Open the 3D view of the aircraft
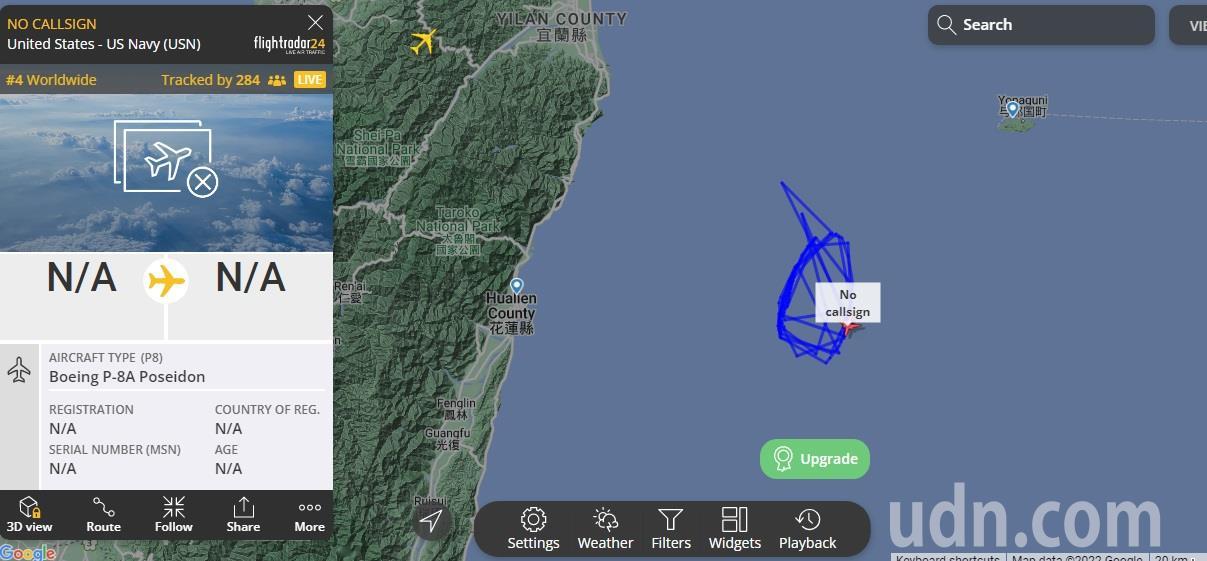This screenshot has height=561, width=1207. (29, 515)
